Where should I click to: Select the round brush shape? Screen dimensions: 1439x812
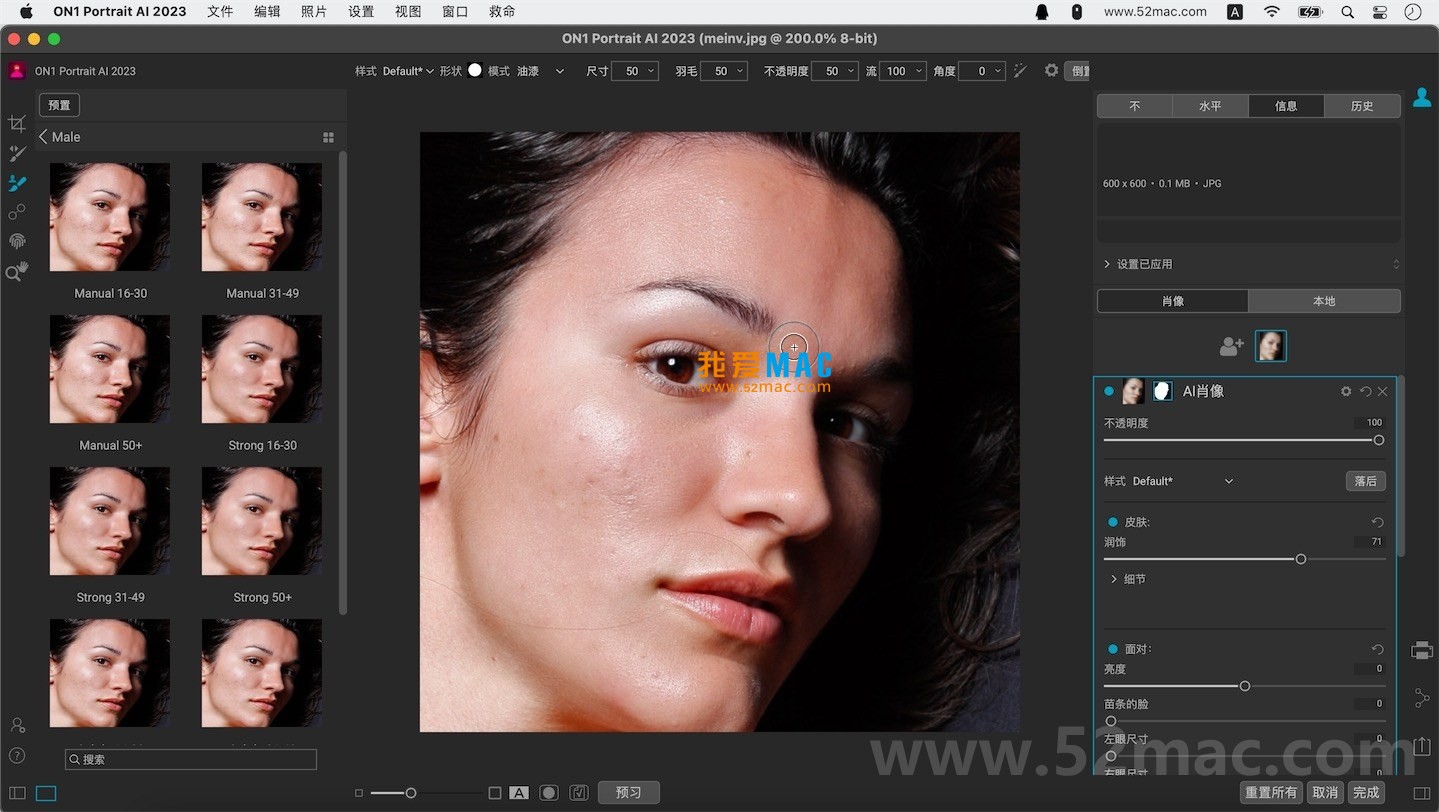pos(475,70)
